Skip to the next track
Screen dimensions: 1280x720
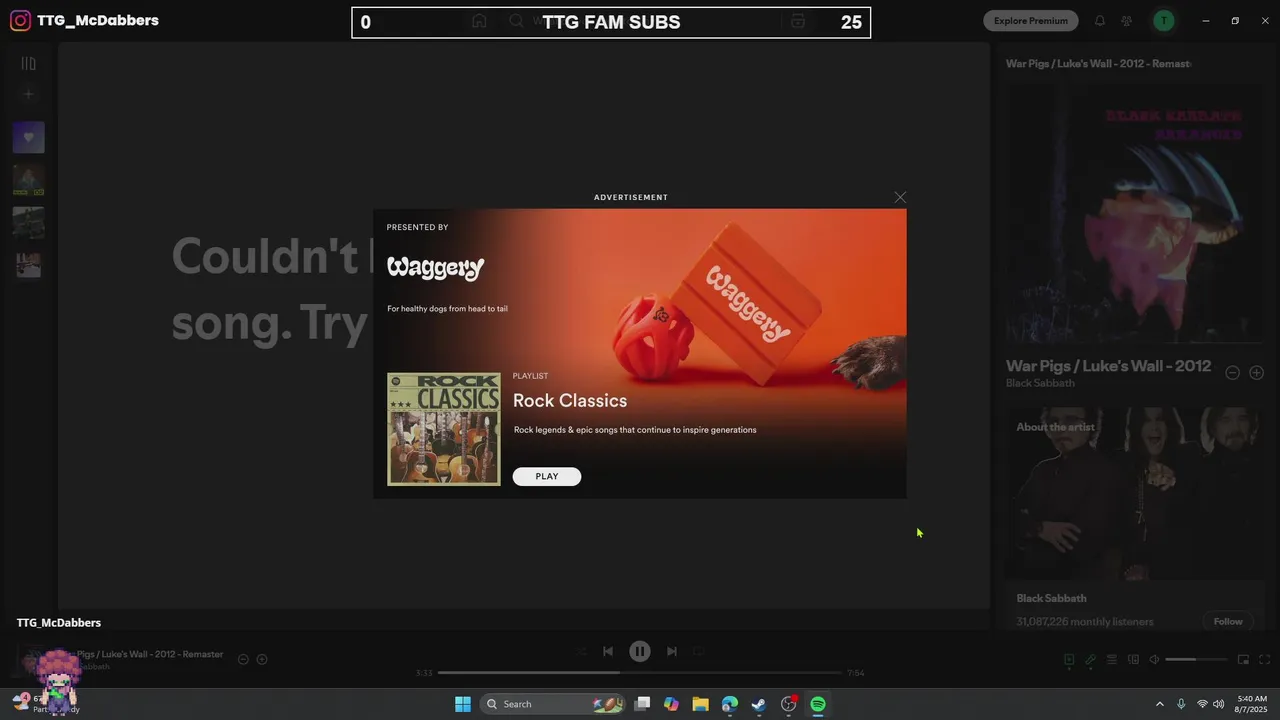(672, 651)
